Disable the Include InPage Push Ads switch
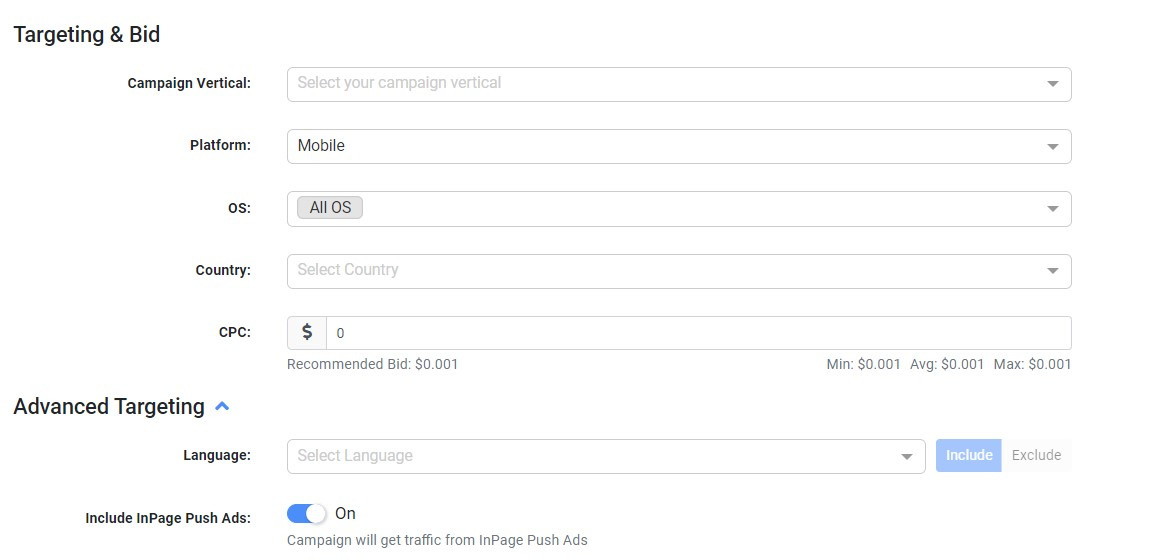The image size is (1152, 560). [306, 514]
